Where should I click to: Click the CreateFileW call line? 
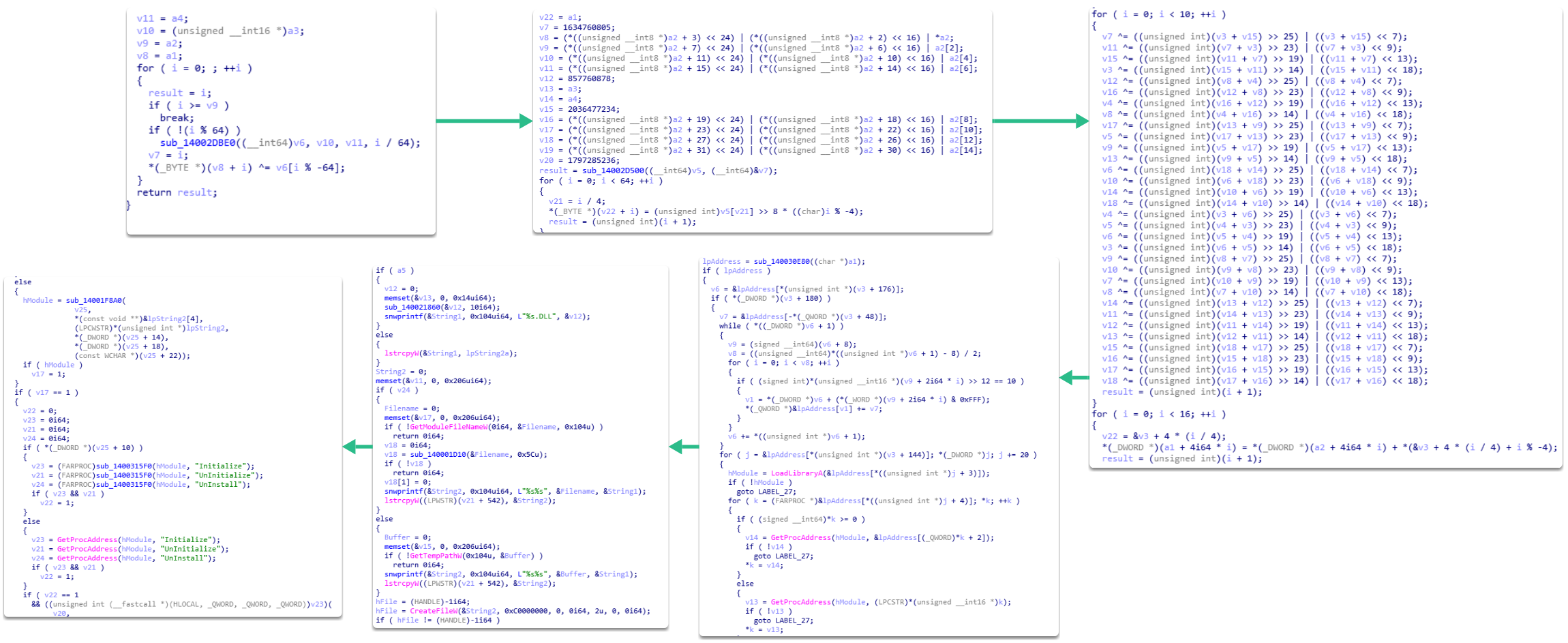coord(513,611)
